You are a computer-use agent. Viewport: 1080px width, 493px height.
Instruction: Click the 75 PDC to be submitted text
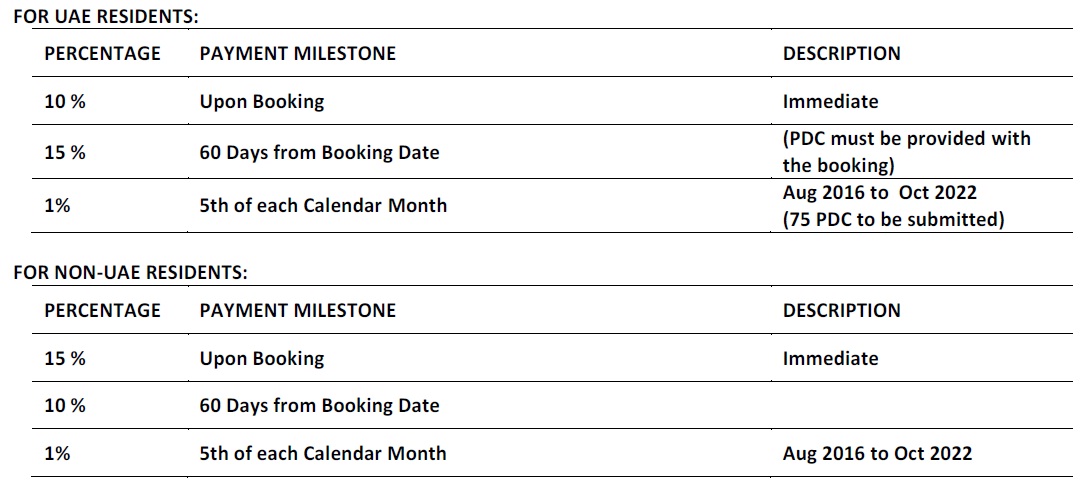tap(893, 220)
